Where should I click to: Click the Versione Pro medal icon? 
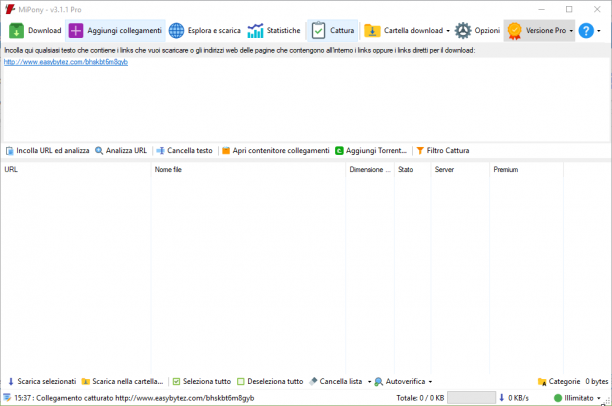click(x=514, y=30)
